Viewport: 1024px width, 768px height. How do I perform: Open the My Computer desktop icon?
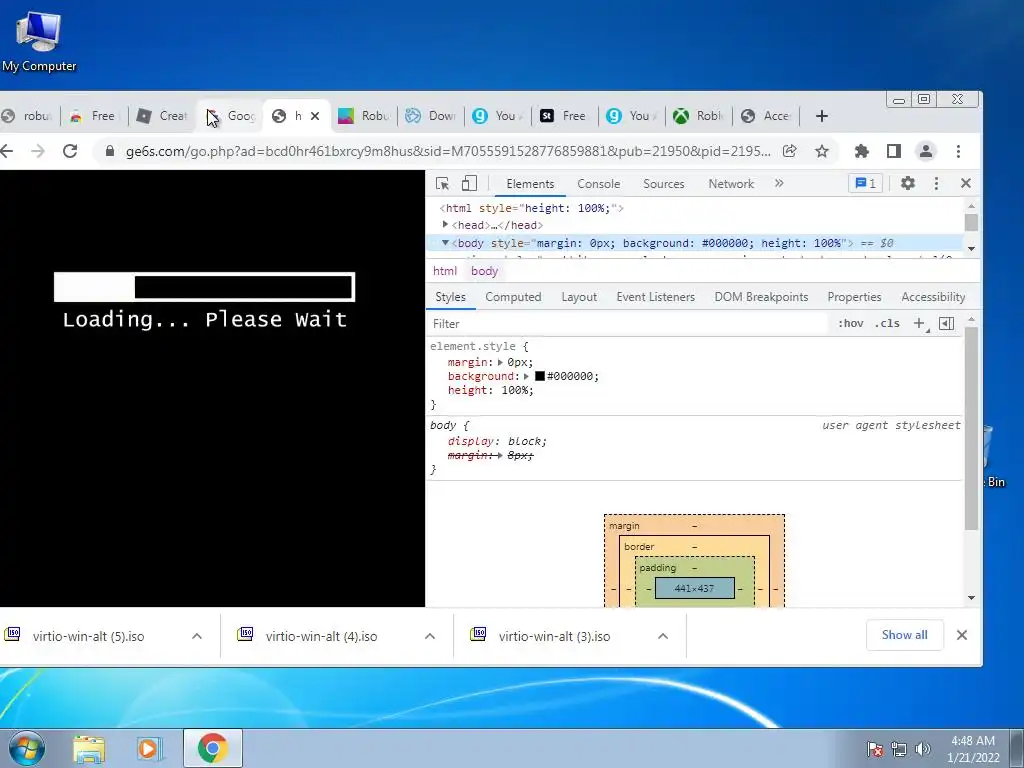pyautogui.click(x=39, y=40)
